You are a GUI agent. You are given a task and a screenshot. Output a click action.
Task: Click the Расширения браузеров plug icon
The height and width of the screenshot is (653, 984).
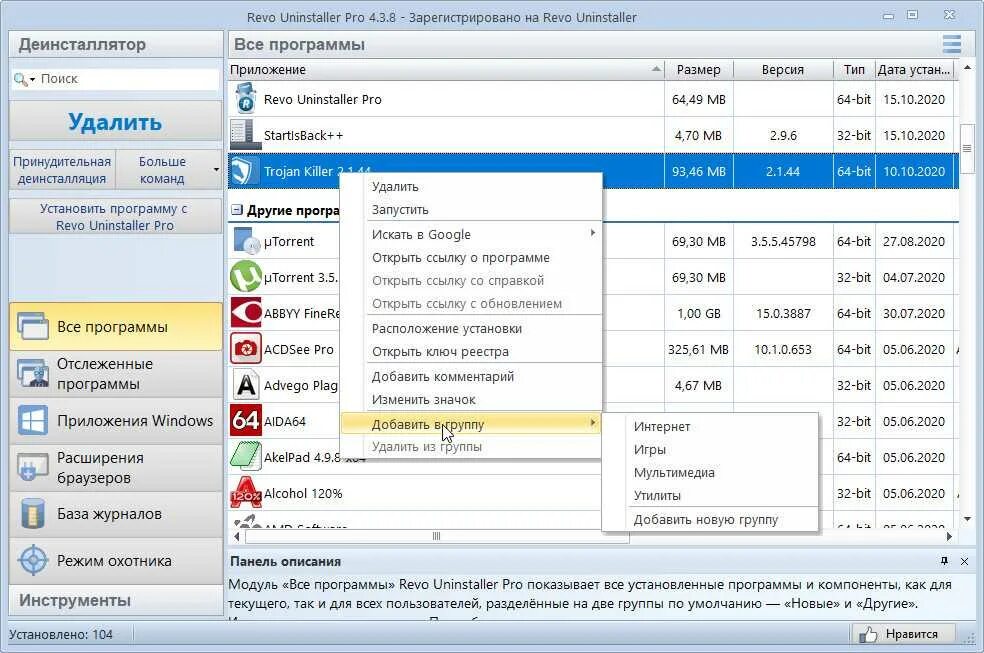click(x=33, y=467)
